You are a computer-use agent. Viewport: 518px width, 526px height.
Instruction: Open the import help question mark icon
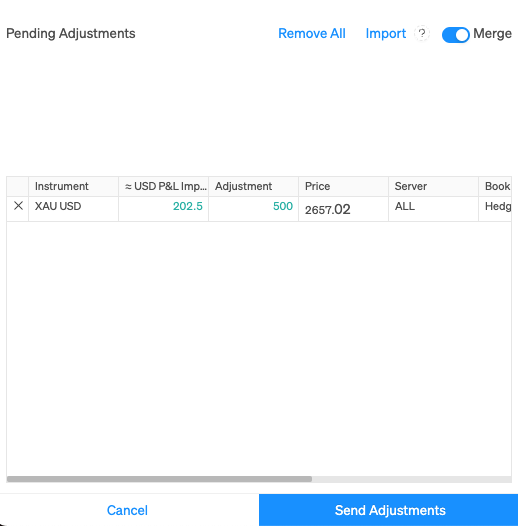[x=422, y=33]
